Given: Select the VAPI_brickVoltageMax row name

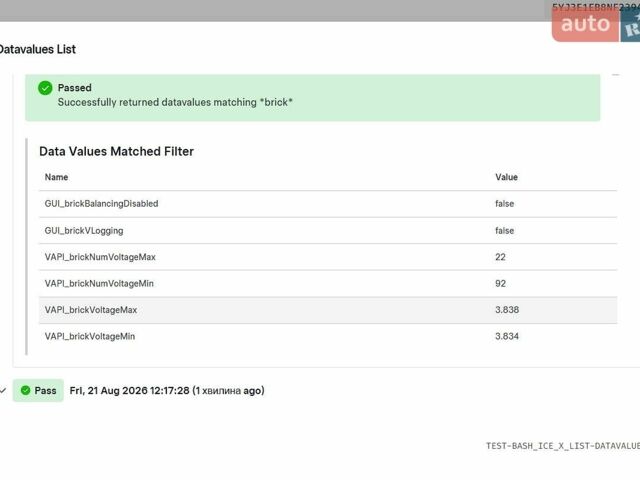Looking at the screenshot, I should (91, 310).
